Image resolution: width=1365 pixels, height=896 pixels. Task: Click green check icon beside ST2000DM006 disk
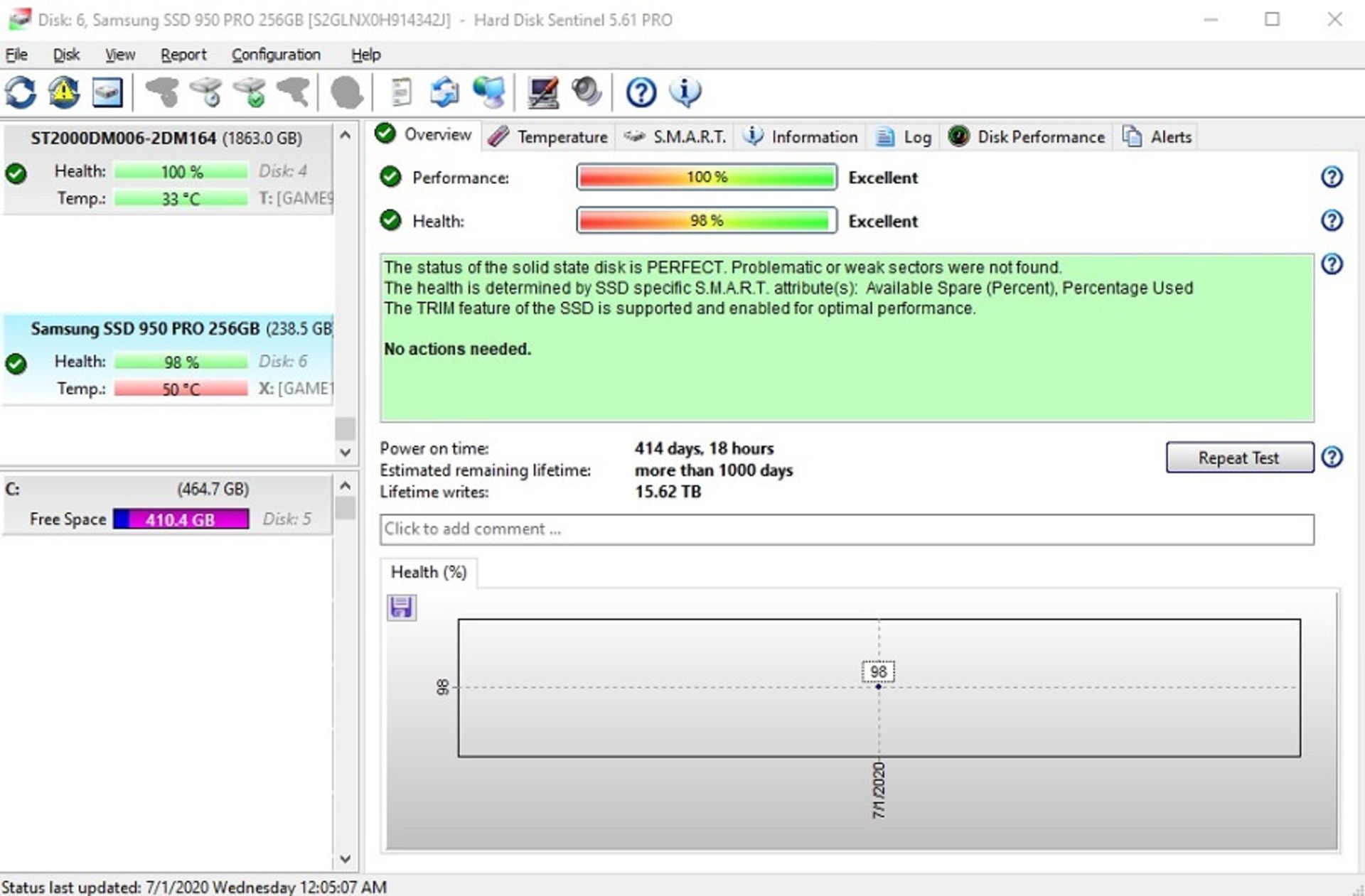coord(16,173)
